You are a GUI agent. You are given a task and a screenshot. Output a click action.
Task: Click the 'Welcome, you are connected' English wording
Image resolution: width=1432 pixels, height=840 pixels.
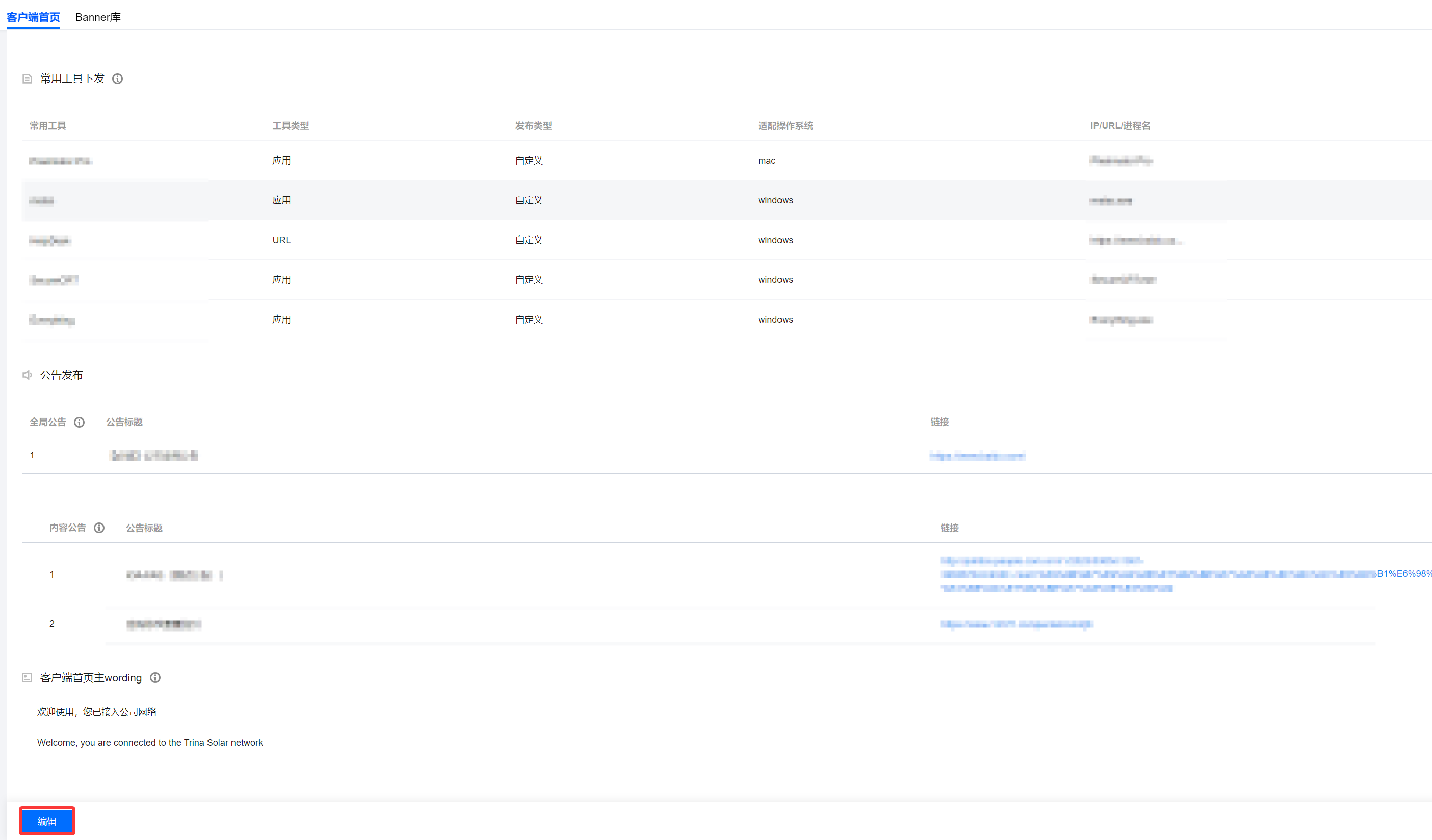click(150, 742)
